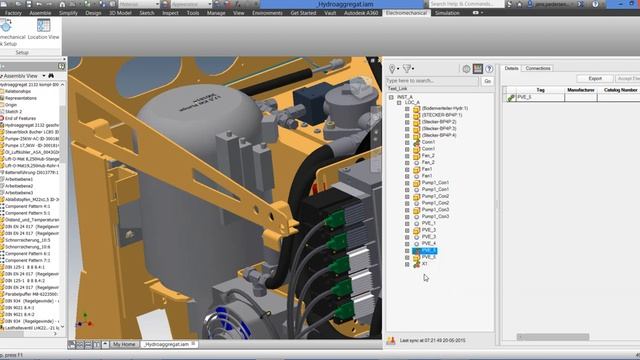Click the Home icon in quick access toolbar
Screen dimensions: 640x360
[x=62, y=4]
